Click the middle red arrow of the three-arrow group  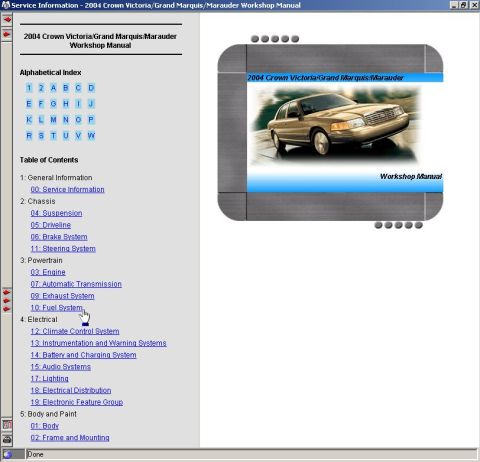(7, 301)
